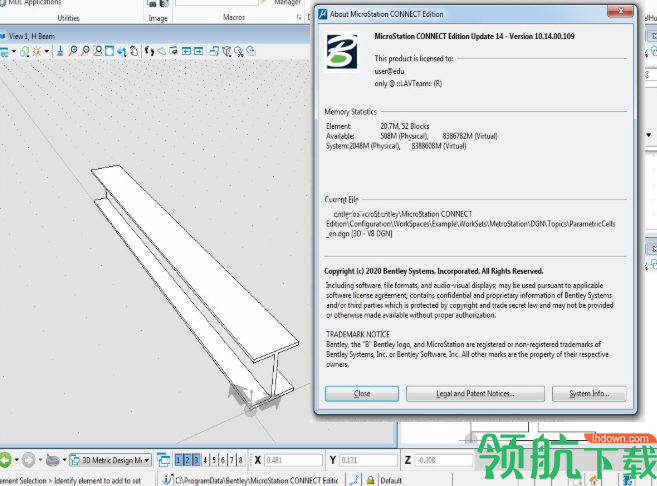Expand the brightness dropdown arrow

click(x=47, y=52)
